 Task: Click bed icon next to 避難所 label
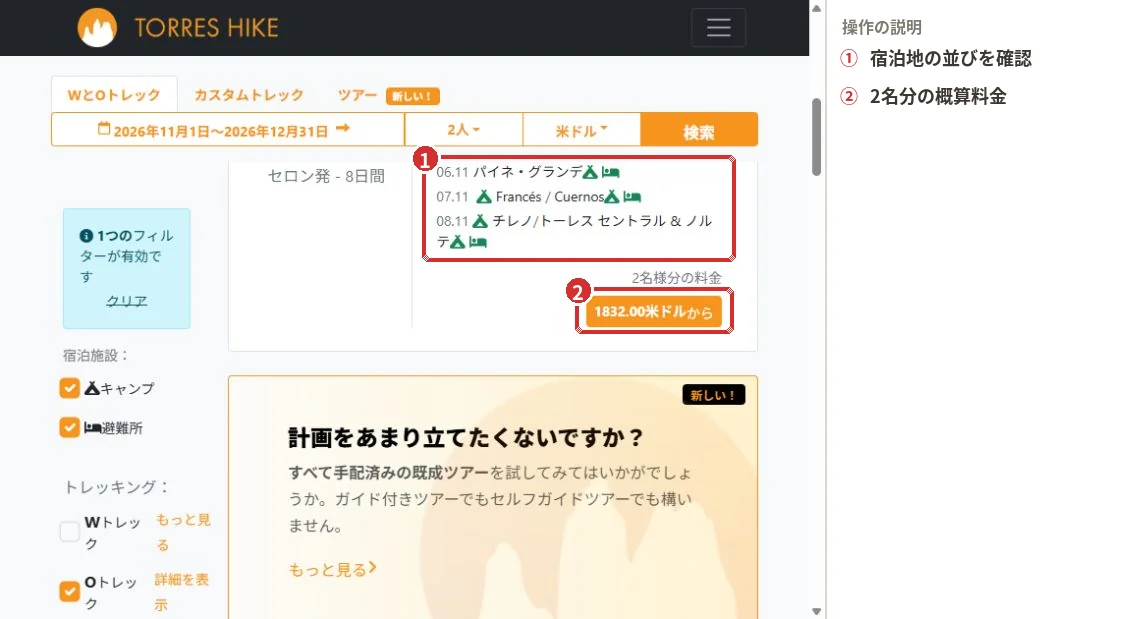click(92, 428)
